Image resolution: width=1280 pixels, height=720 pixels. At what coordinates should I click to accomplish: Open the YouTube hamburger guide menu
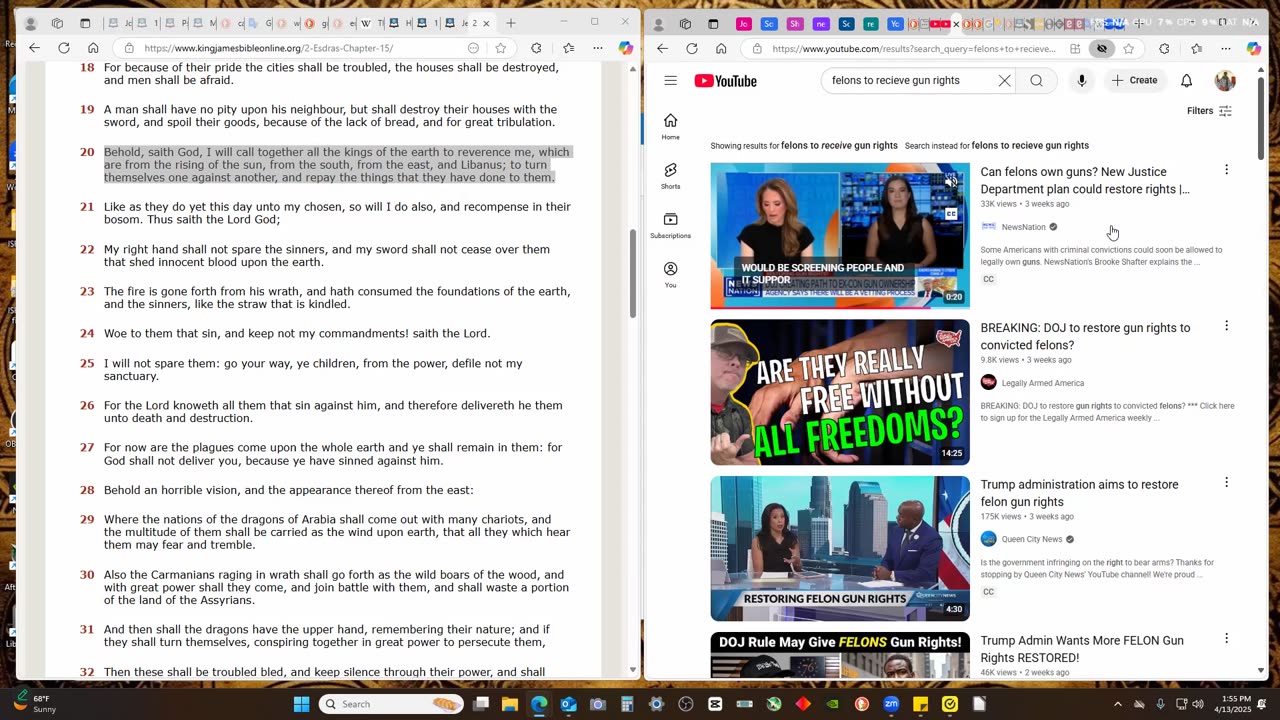[x=671, y=81]
